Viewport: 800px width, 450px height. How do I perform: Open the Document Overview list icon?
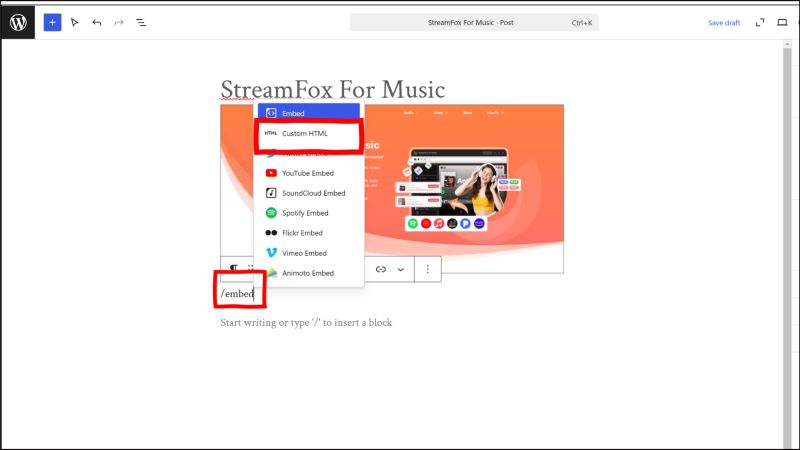pyautogui.click(x=141, y=22)
